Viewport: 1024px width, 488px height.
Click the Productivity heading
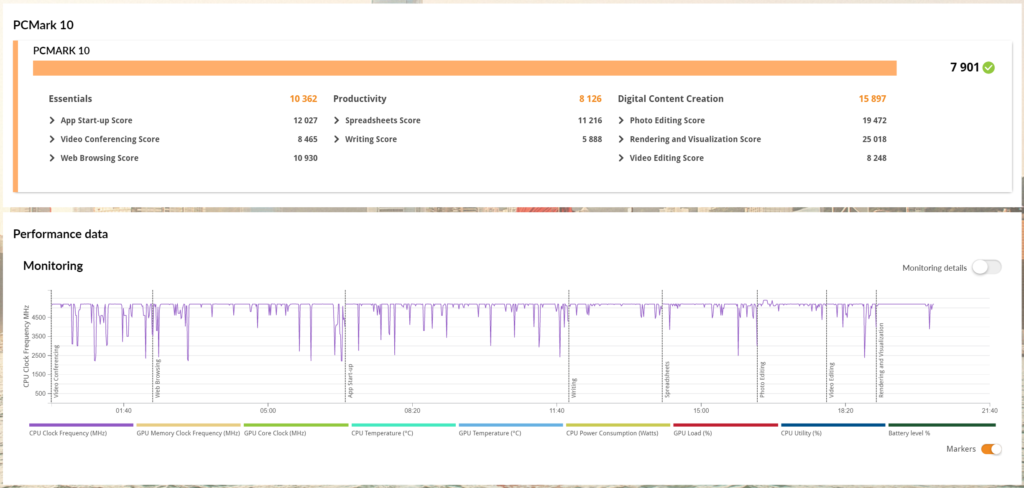360,99
